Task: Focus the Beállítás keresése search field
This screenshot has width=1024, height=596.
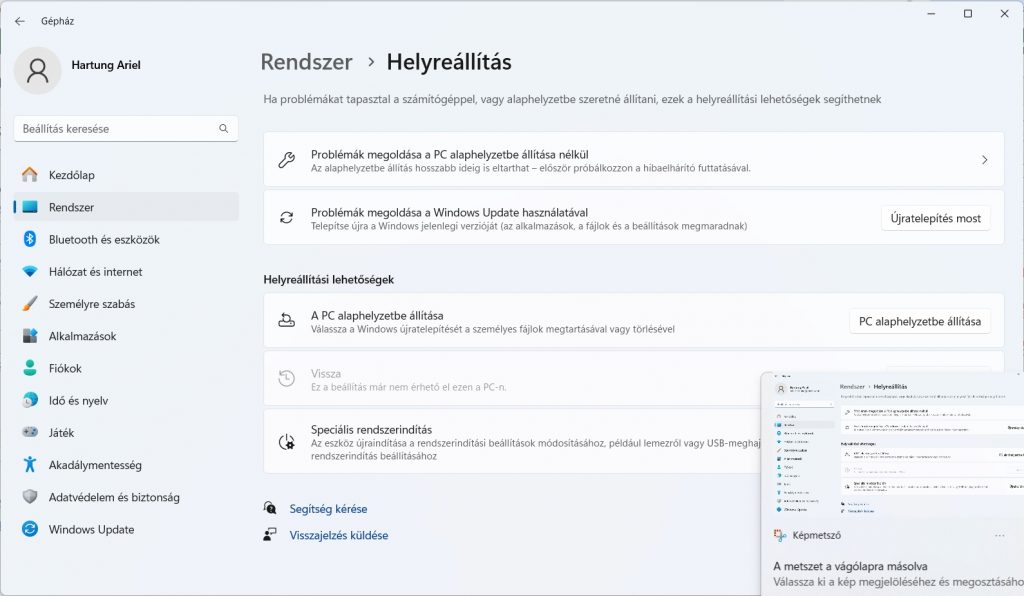Action: pyautogui.click(x=115, y=129)
